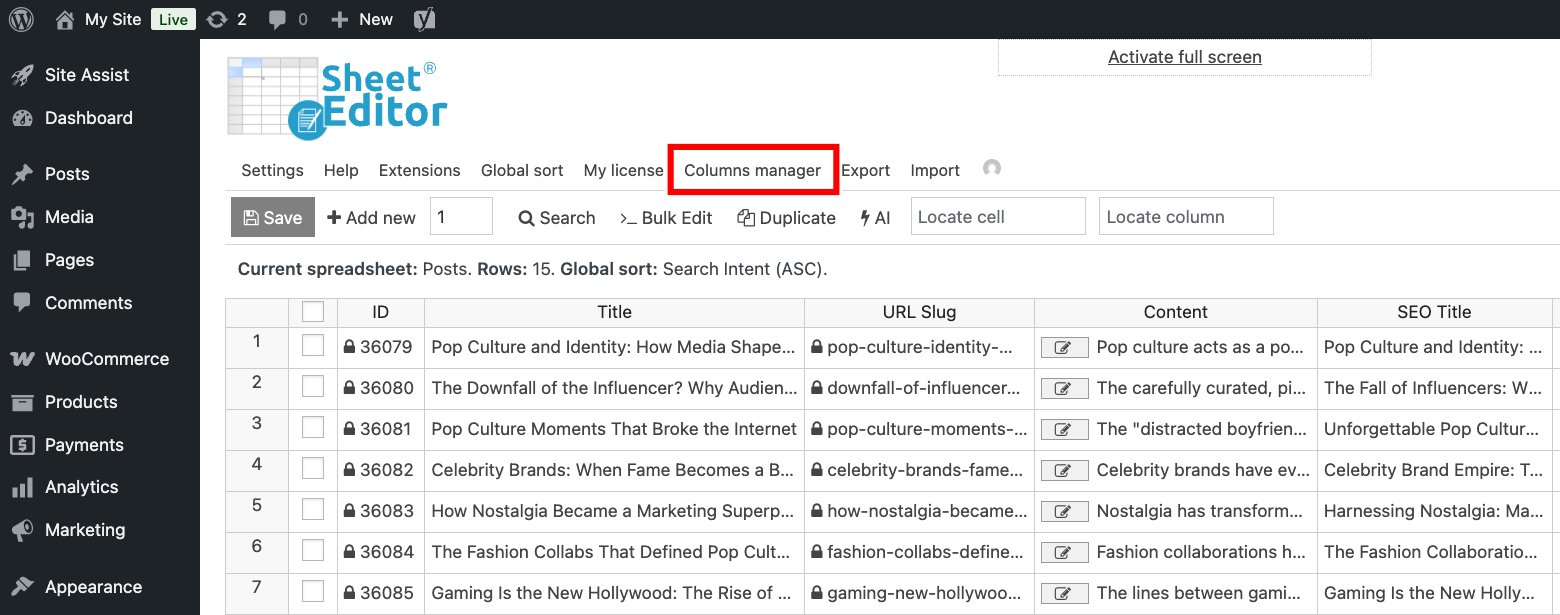Screen dimensions: 1560x615
Task: Check the checkbox for row 3
Action: coord(313,429)
